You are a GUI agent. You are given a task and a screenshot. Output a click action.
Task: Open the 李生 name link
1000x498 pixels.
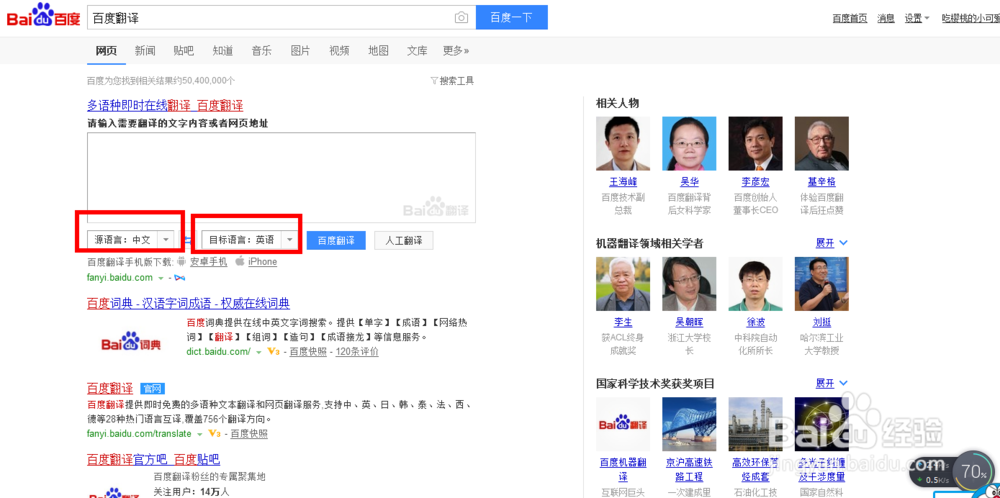(x=623, y=323)
